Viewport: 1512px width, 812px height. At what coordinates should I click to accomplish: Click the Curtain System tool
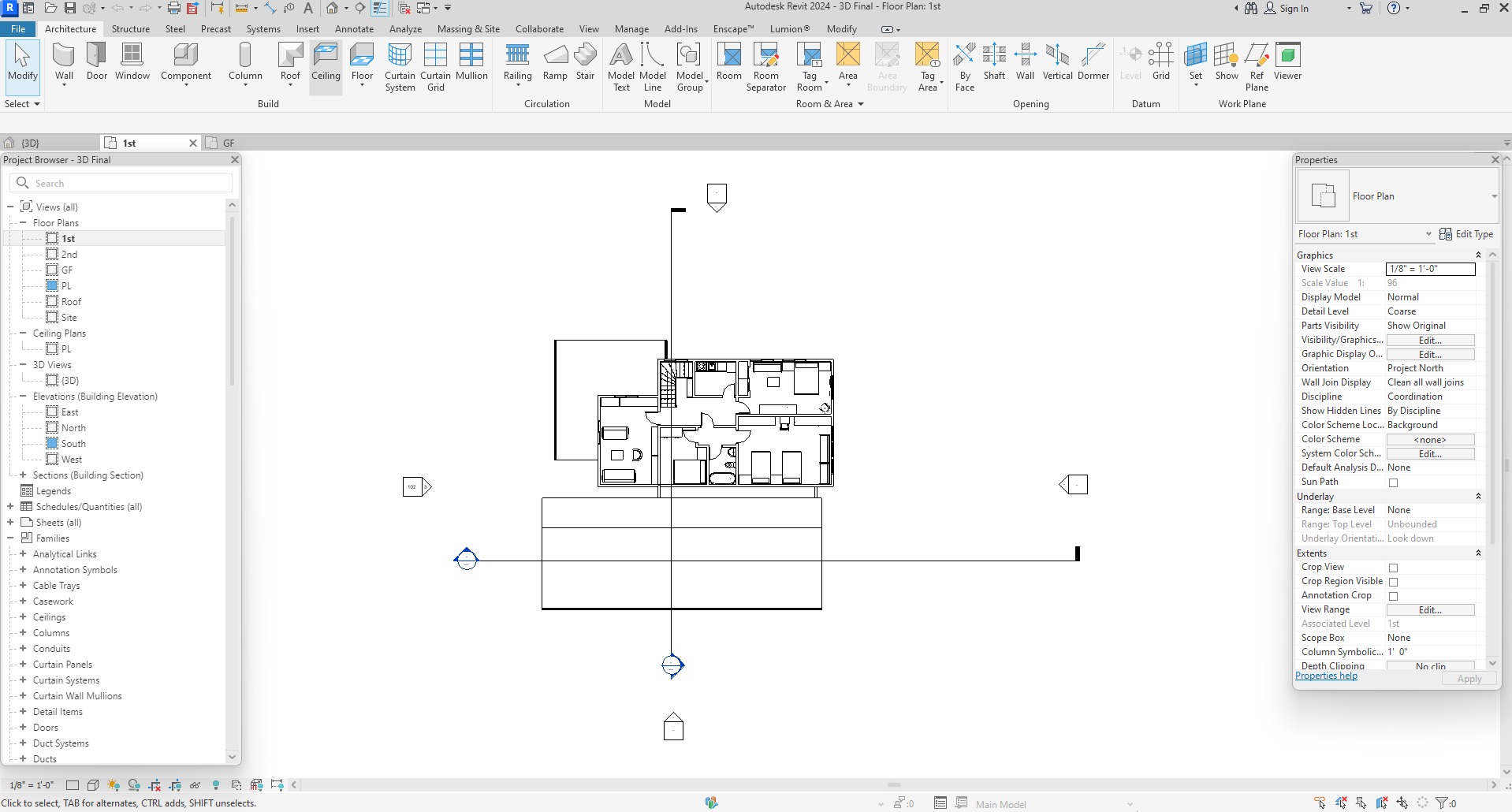(400, 67)
